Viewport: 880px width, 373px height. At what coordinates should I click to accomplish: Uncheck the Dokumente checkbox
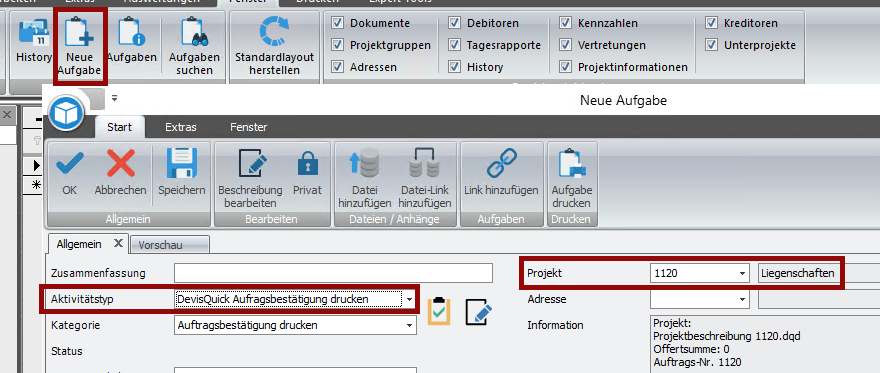(x=337, y=23)
